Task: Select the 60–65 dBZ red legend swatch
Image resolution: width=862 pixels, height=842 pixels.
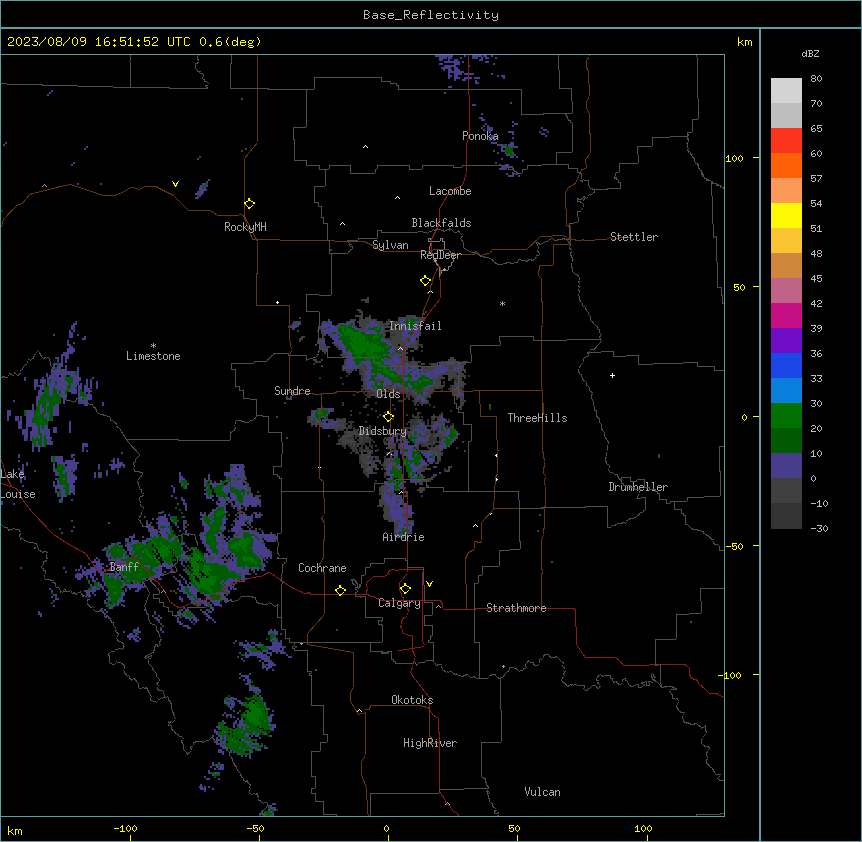Action: (x=786, y=141)
